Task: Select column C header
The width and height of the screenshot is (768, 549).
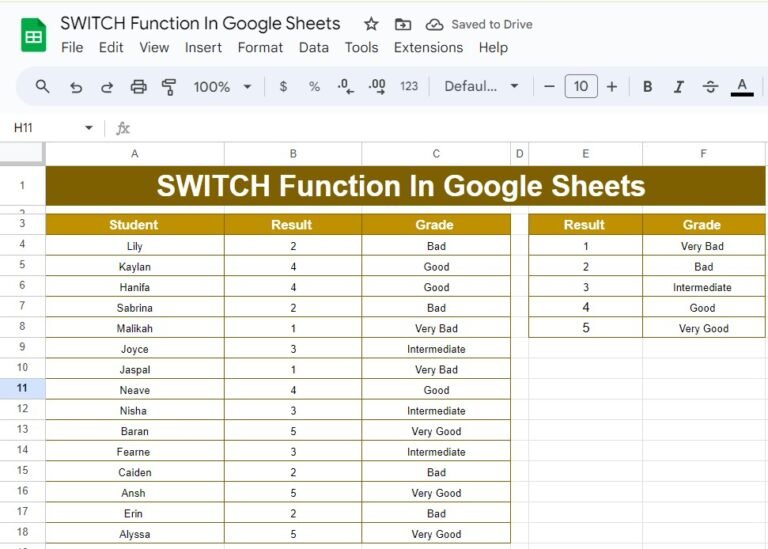Action: (436, 154)
